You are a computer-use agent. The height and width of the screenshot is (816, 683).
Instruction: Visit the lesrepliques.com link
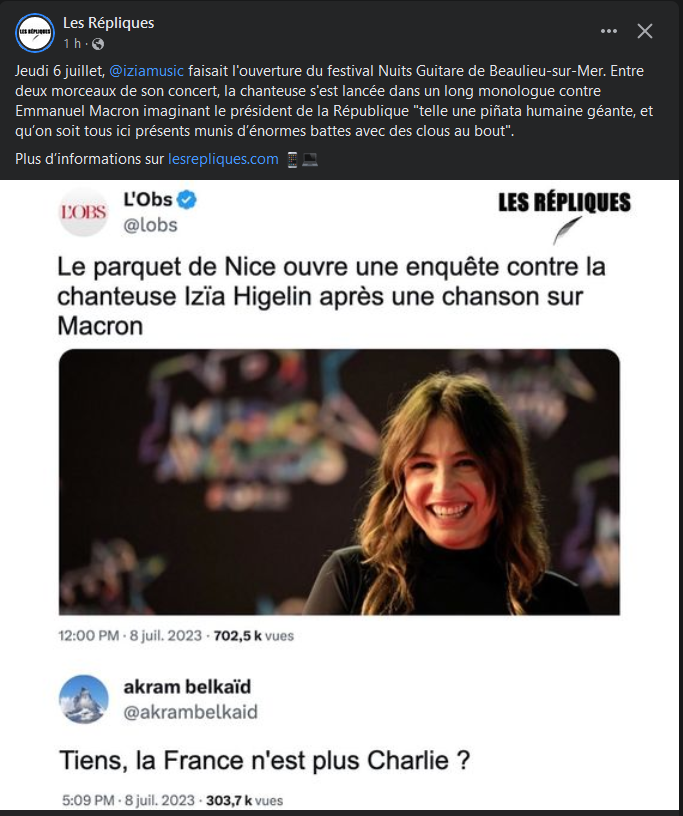point(223,159)
